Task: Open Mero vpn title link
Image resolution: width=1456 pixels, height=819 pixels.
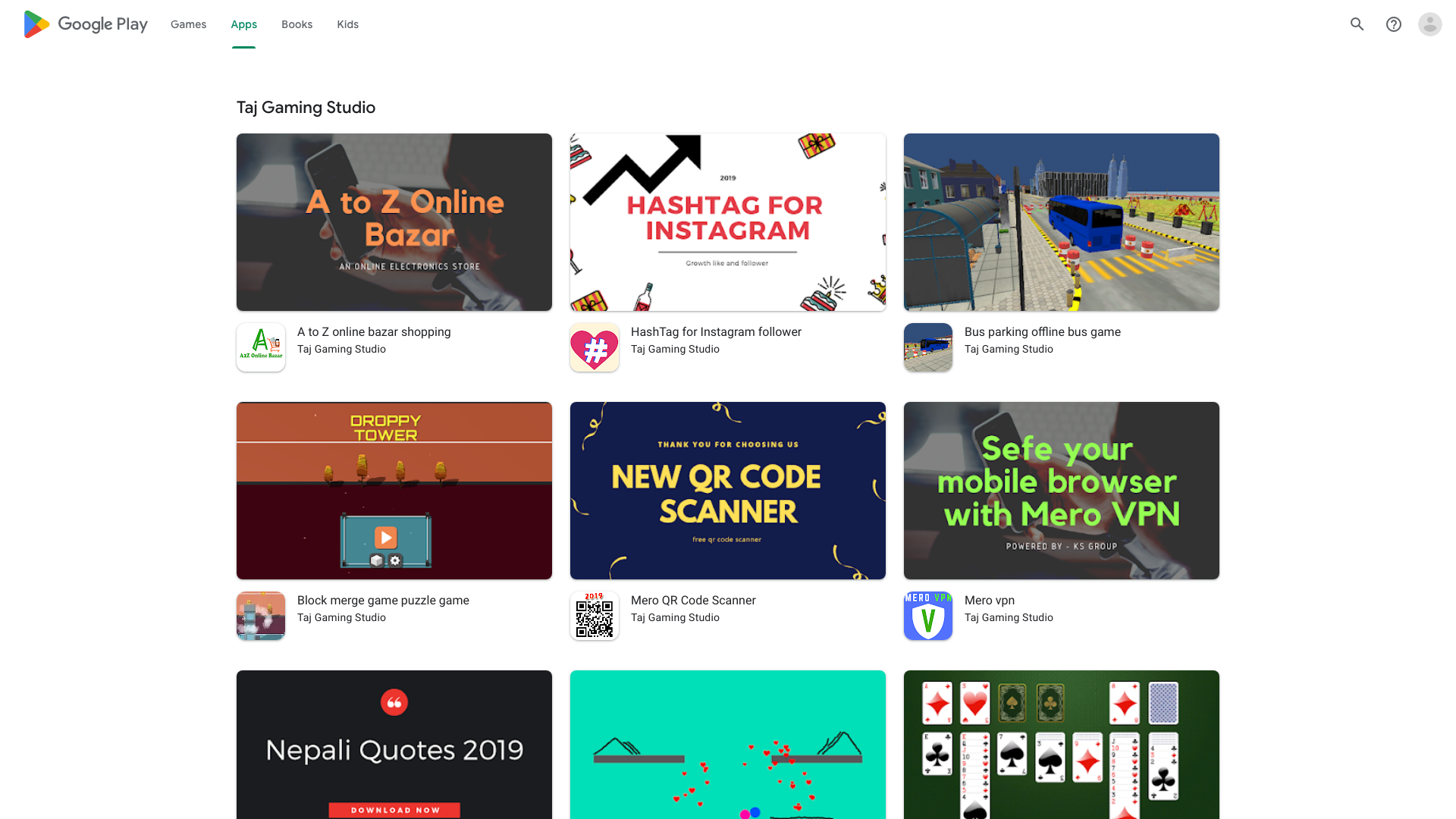Action: (x=990, y=601)
